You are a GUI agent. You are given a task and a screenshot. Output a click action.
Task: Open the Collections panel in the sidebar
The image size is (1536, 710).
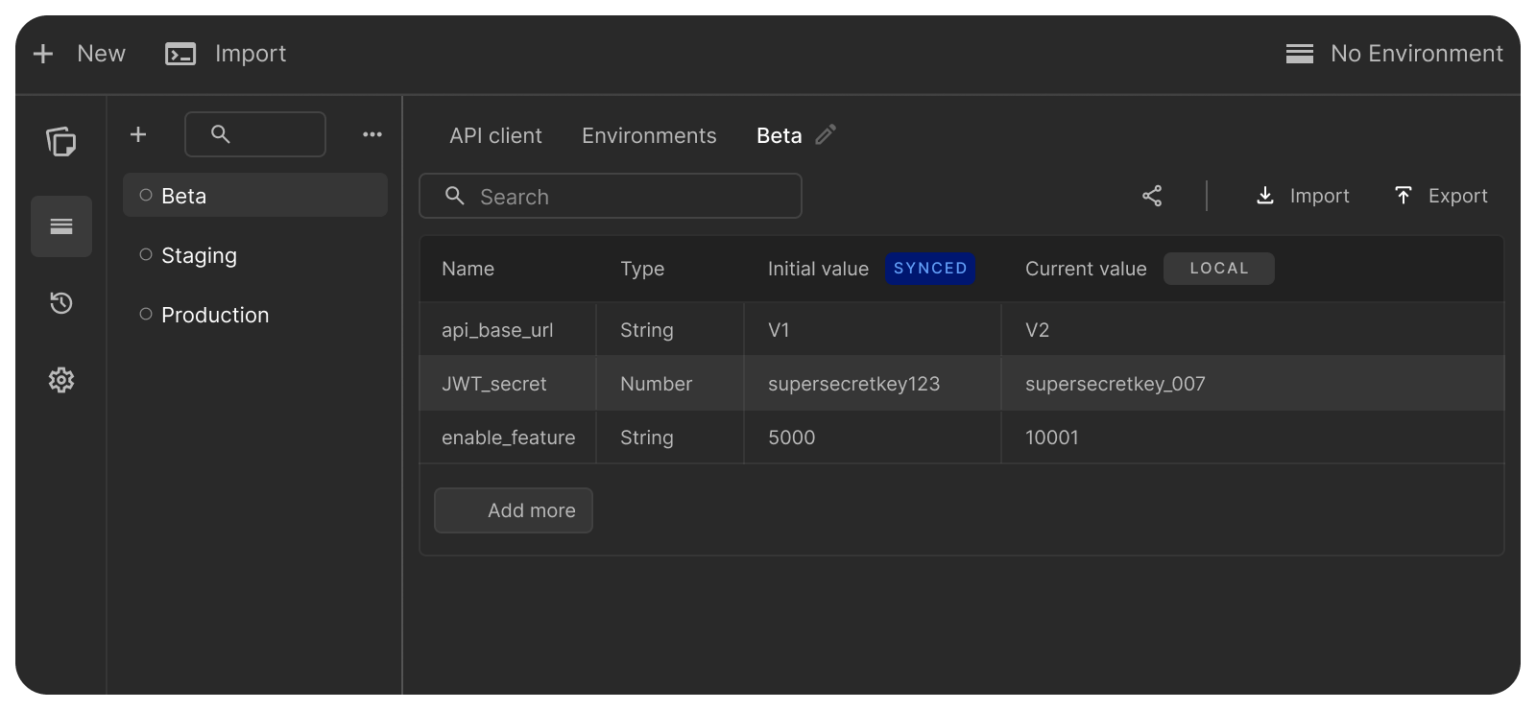click(x=61, y=142)
